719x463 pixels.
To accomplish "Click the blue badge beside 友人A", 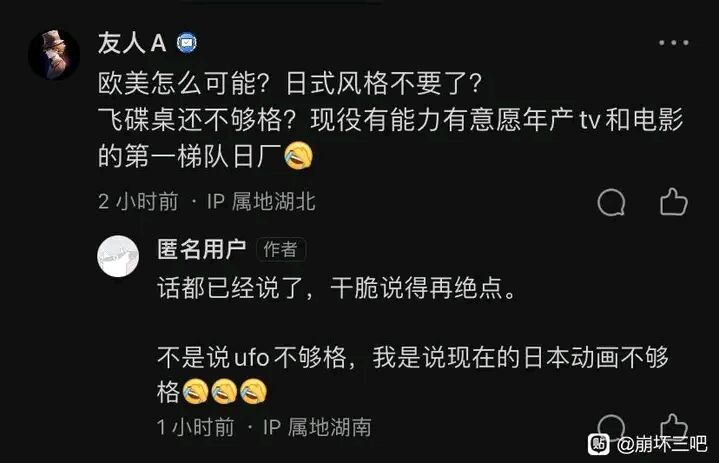I will 187,43.
